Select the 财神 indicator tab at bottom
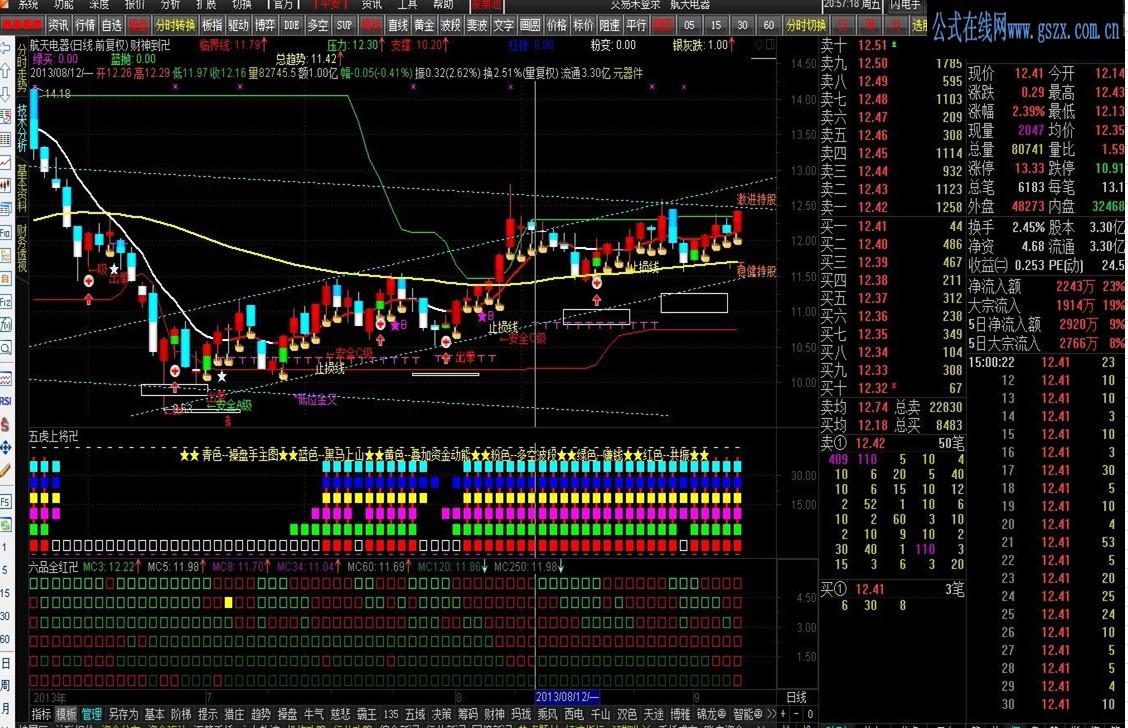 [494, 714]
